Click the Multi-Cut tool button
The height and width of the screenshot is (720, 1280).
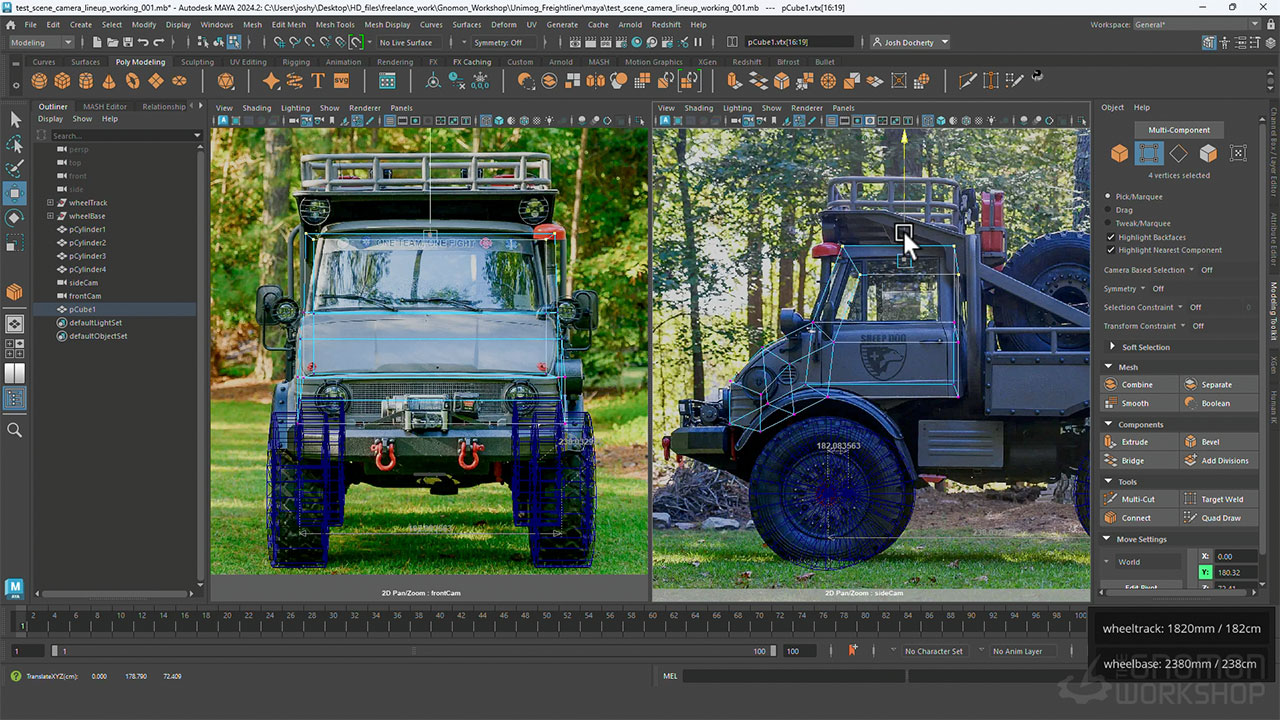(x=1138, y=499)
